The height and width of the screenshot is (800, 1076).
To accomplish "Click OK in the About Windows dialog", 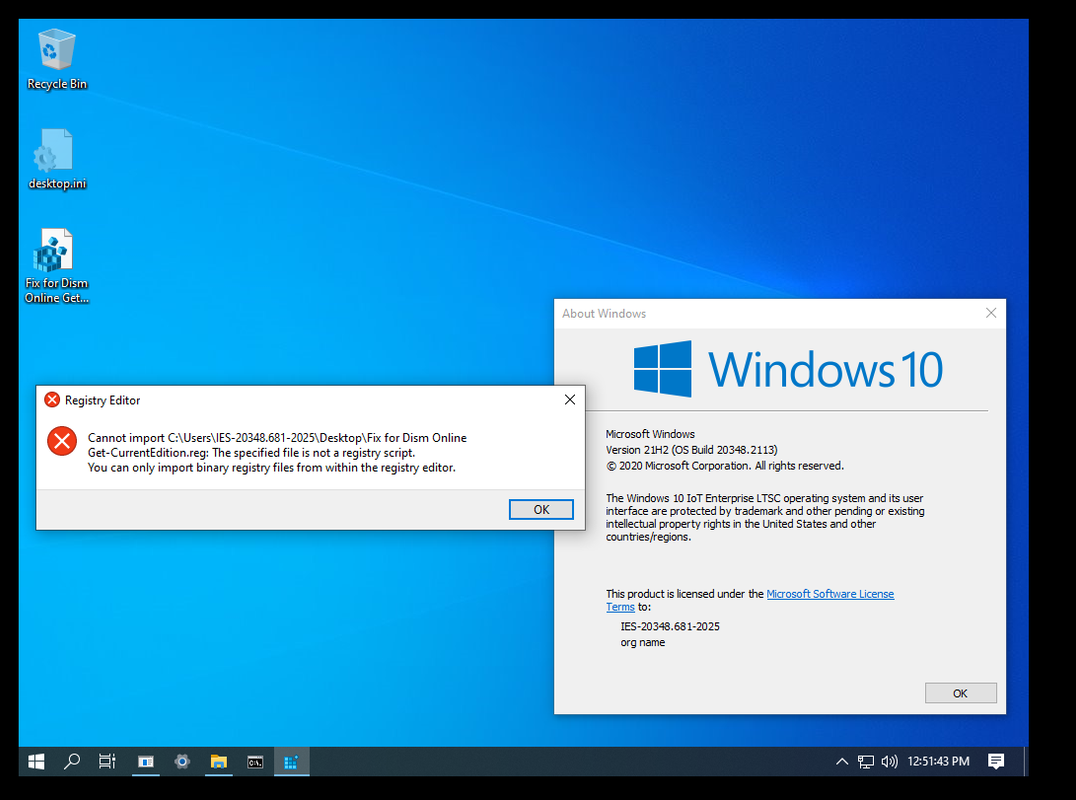I will point(960,693).
